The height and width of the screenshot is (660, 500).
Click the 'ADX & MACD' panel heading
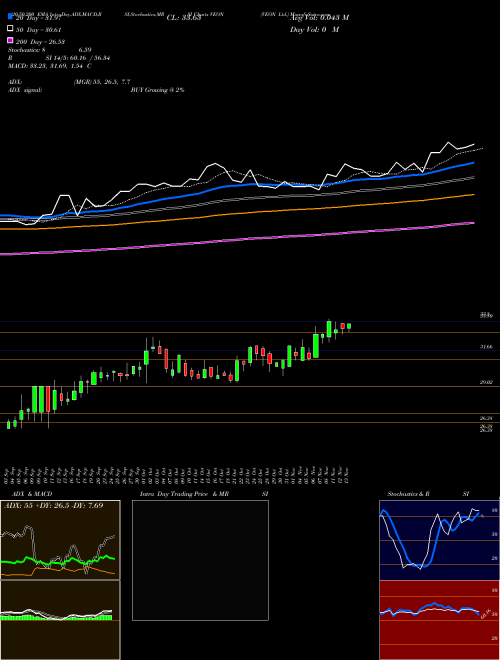click(x=32, y=494)
